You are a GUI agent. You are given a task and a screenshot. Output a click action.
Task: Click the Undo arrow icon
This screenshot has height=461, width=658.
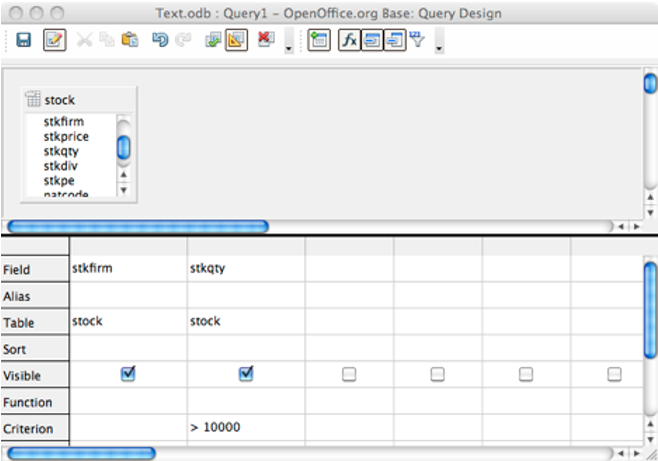pos(160,41)
